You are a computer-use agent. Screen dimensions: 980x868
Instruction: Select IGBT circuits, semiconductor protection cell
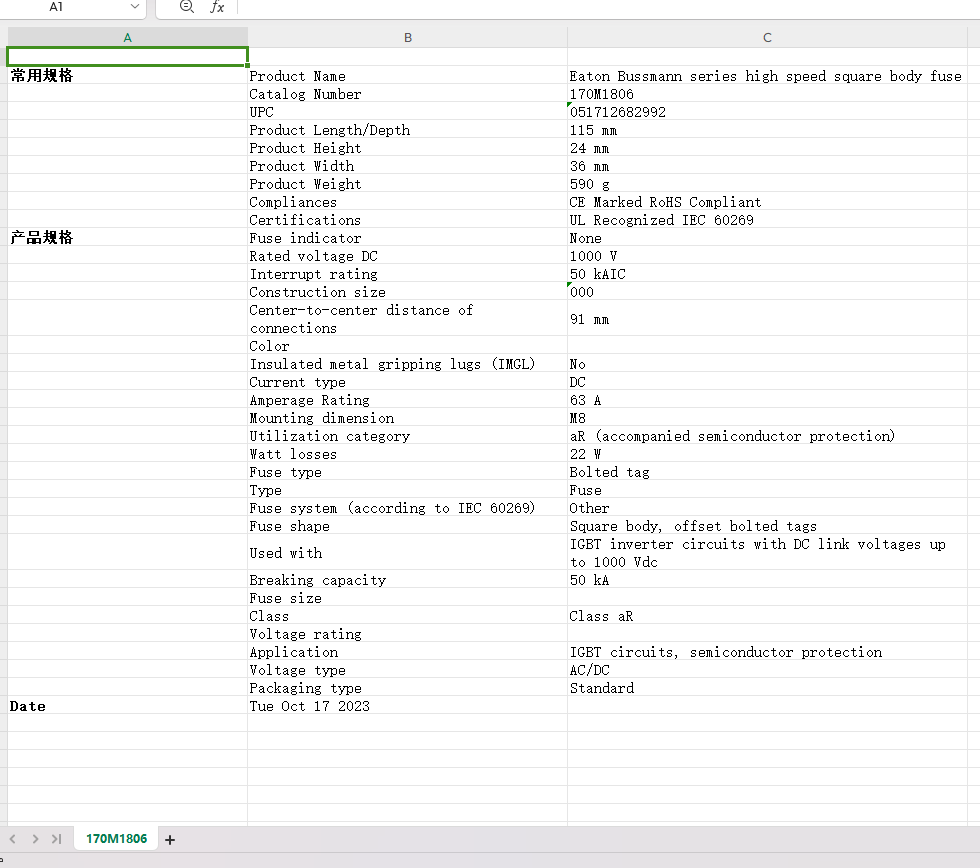[768, 652]
